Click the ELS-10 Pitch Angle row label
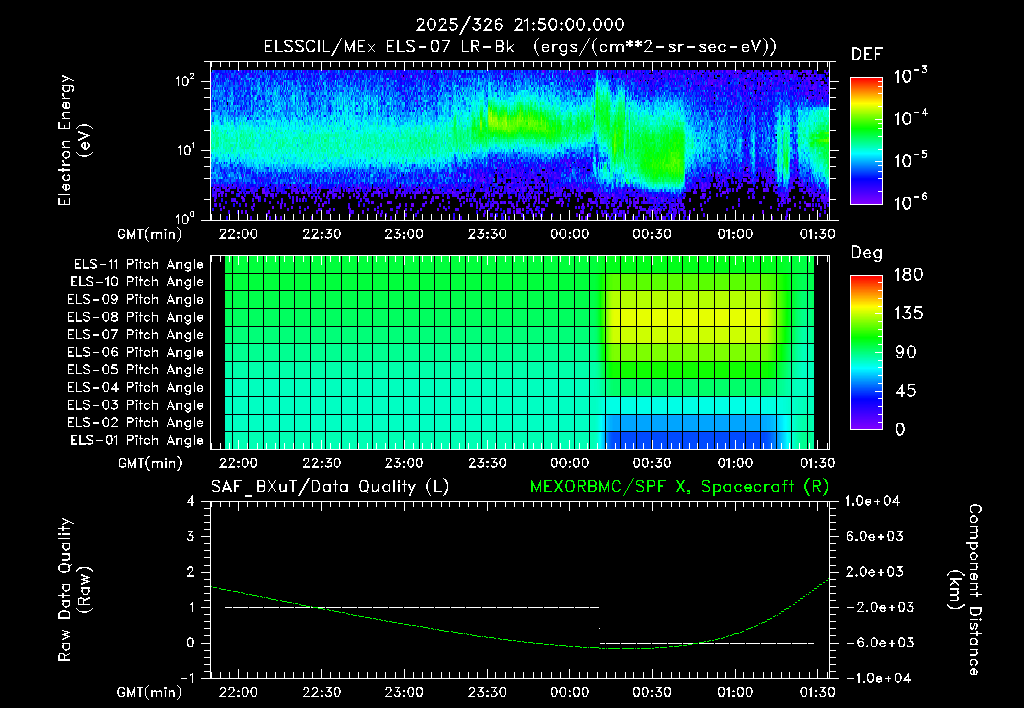Screen dimensions: 1024x708 137,282
